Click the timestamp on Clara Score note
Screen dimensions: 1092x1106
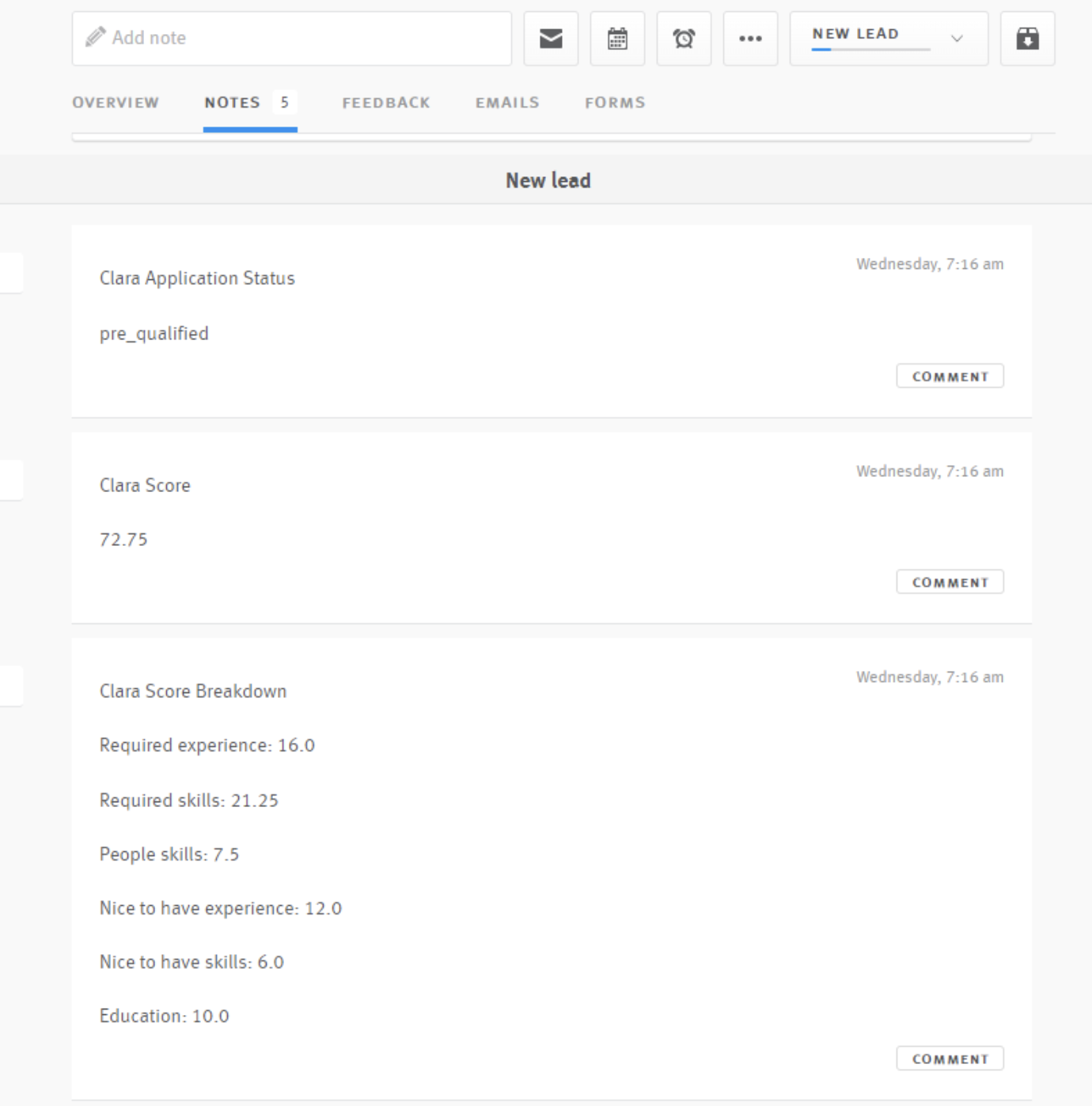pyautogui.click(x=930, y=472)
